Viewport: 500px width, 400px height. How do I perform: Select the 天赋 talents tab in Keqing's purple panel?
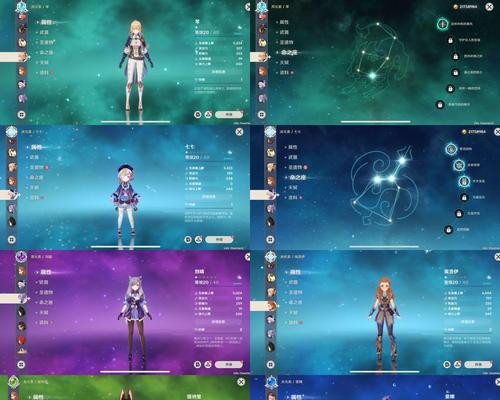44,312
